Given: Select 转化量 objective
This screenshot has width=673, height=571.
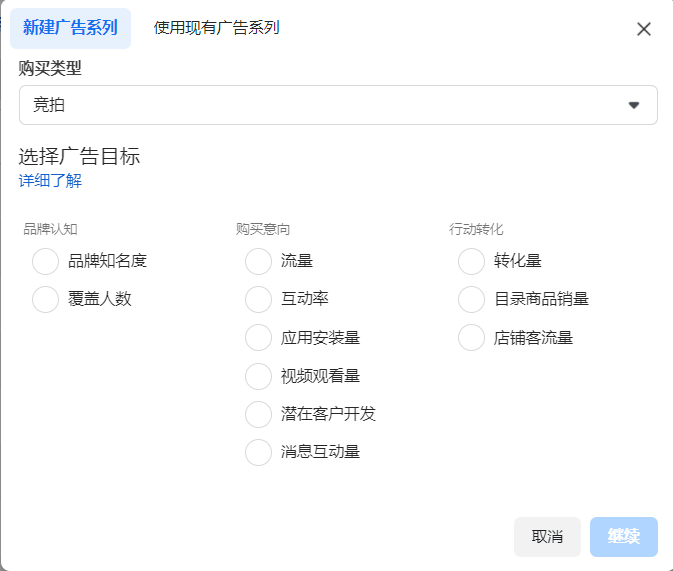Looking at the screenshot, I should click(472, 261).
